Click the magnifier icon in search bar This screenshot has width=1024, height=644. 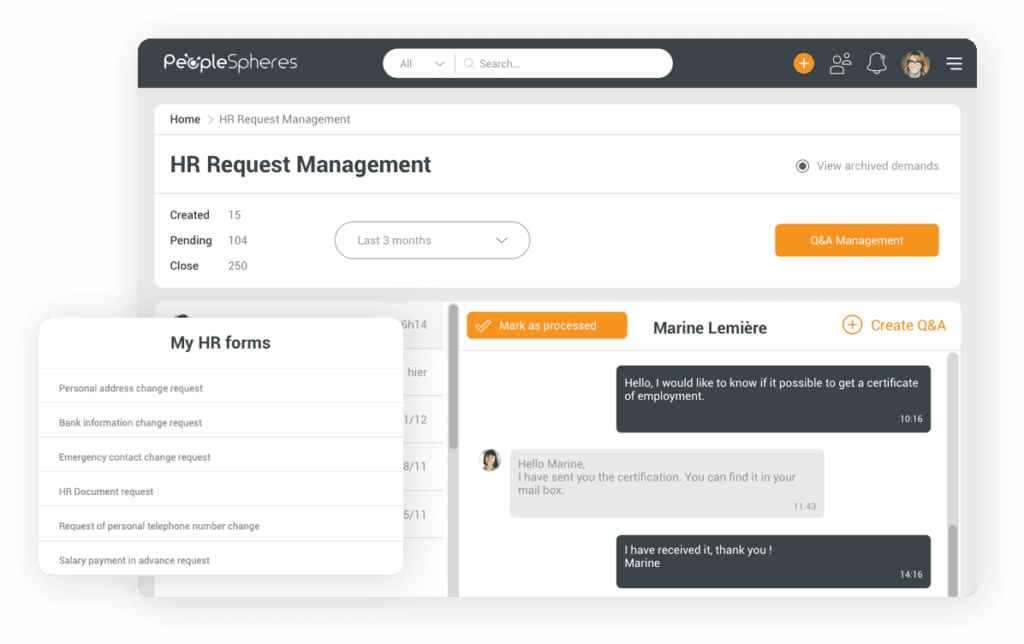pos(469,63)
